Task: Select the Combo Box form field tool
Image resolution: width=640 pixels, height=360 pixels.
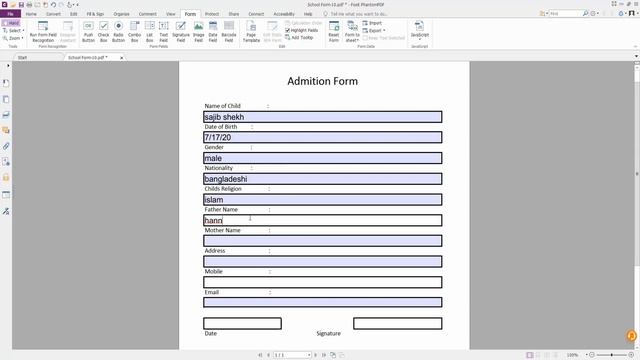Action: point(134,31)
